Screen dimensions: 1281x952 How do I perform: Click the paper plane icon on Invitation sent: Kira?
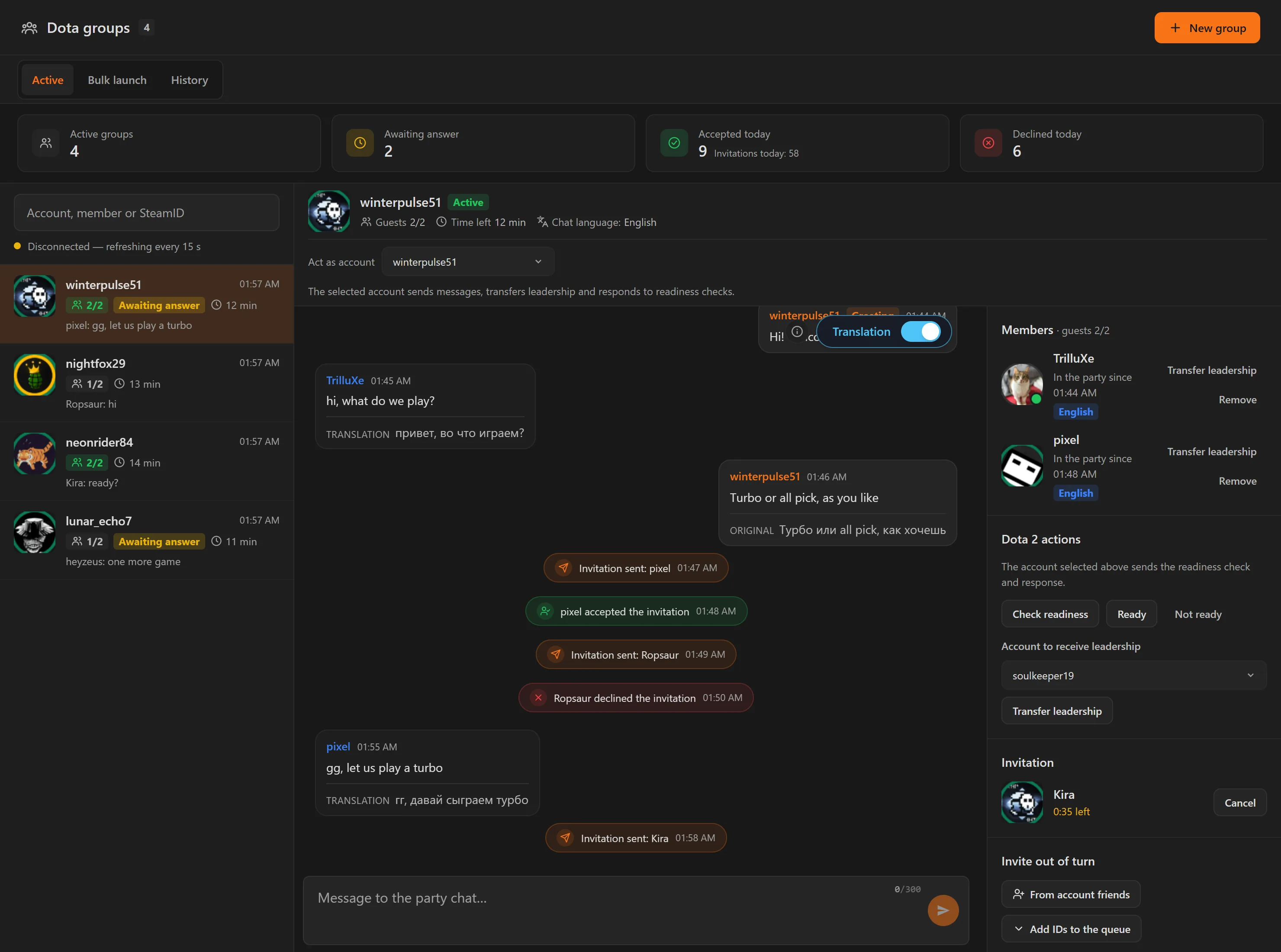pos(565,837)
